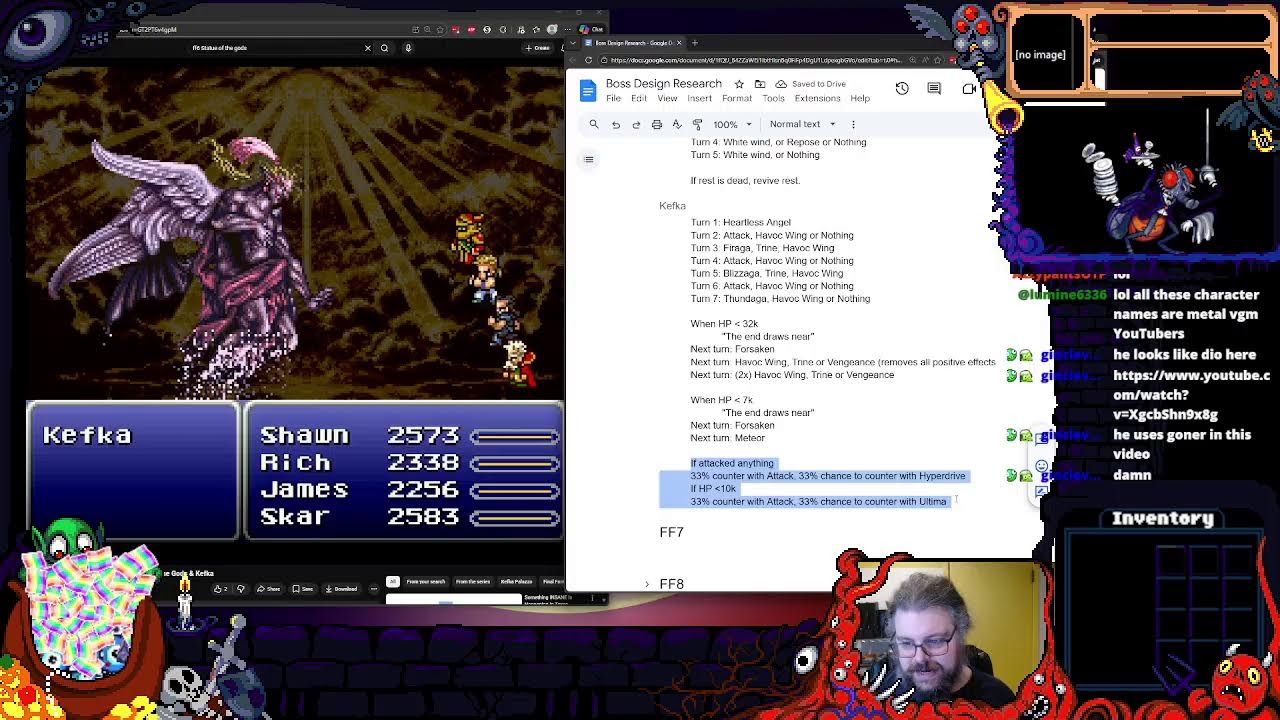Click the 'When HP < 32k' line
This screenshot has width=1280, height=720.
(724, 324)
